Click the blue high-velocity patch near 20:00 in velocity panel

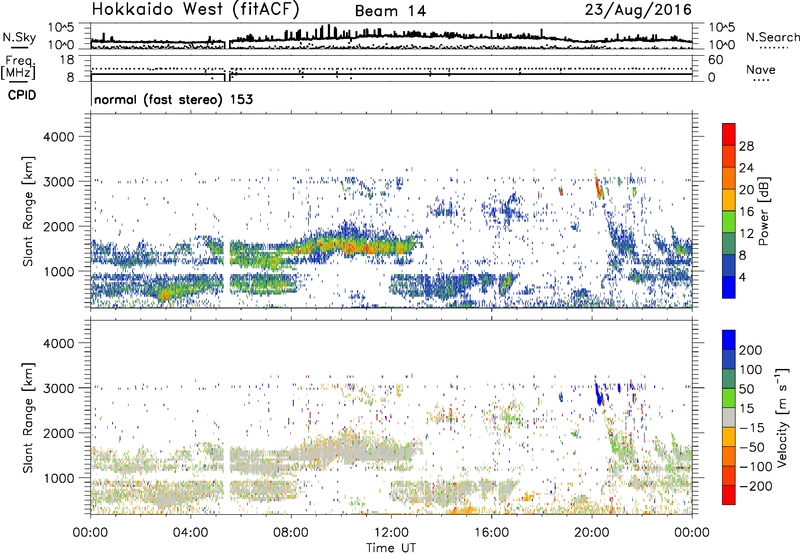[598, 394]
